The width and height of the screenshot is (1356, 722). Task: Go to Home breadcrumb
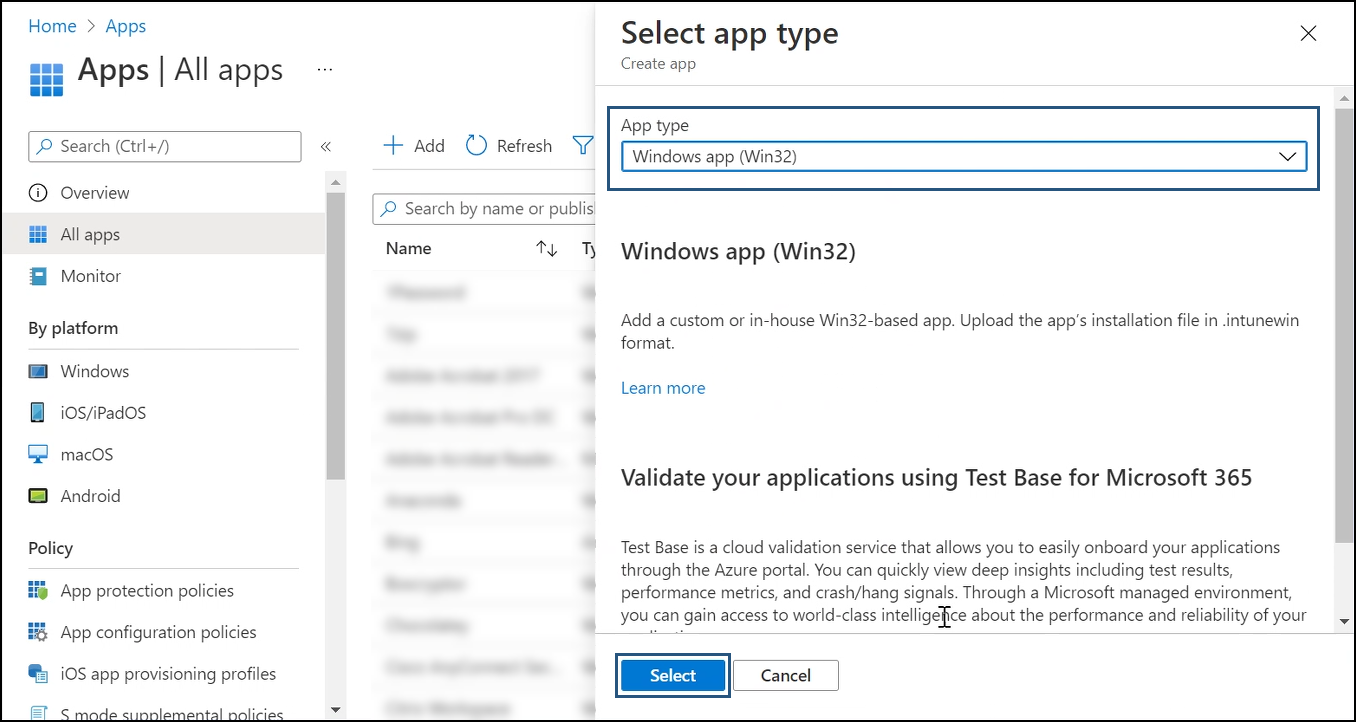52,27
